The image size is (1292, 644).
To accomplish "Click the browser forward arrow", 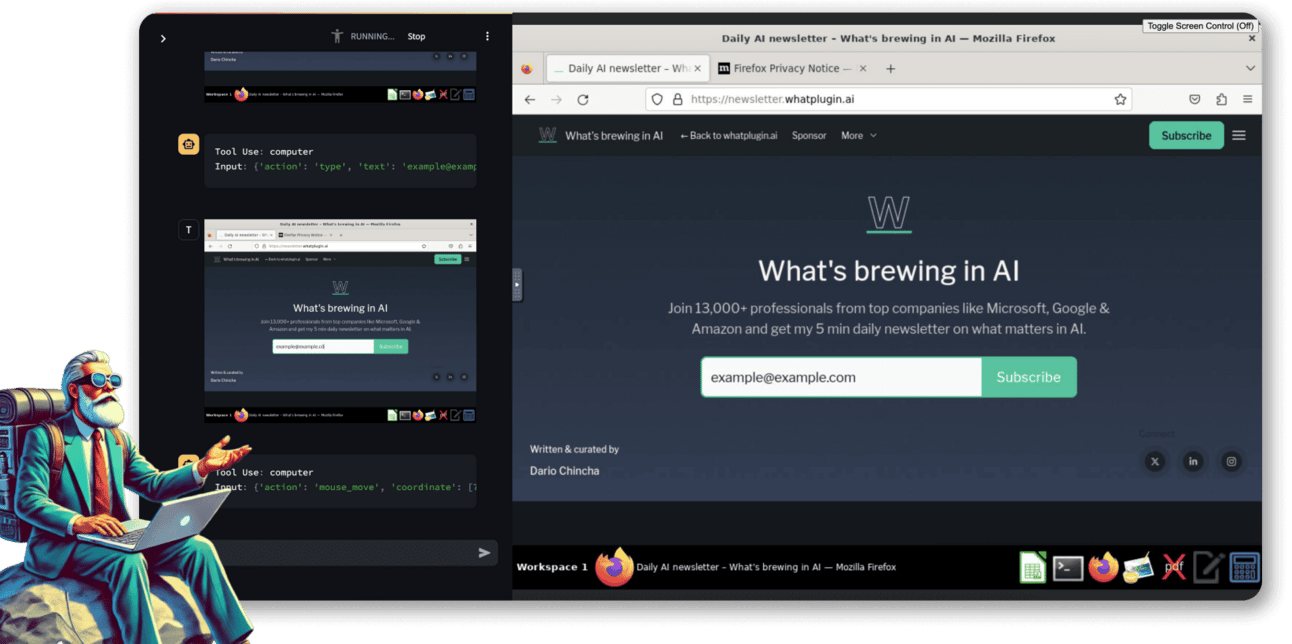I will pyautogui.click(x=556, y=99).
